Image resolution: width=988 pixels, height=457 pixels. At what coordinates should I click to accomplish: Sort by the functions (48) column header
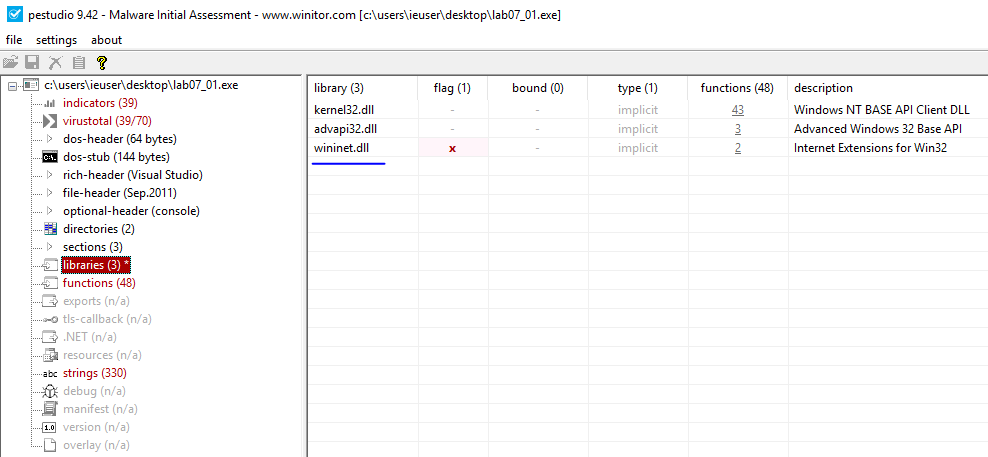(737, 88)
